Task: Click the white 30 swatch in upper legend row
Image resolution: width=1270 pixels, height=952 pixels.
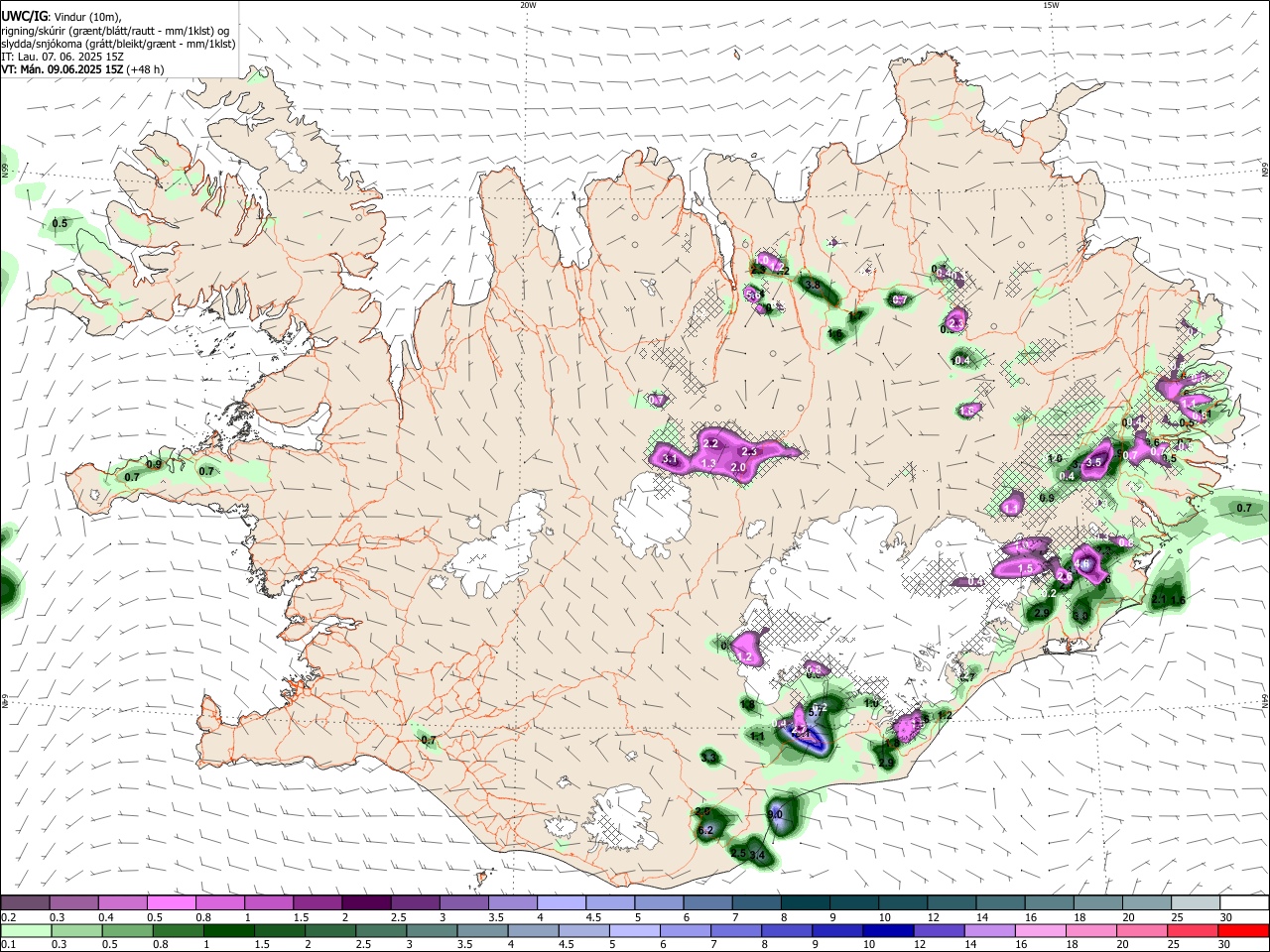Action: click(x=1244, y=903)
